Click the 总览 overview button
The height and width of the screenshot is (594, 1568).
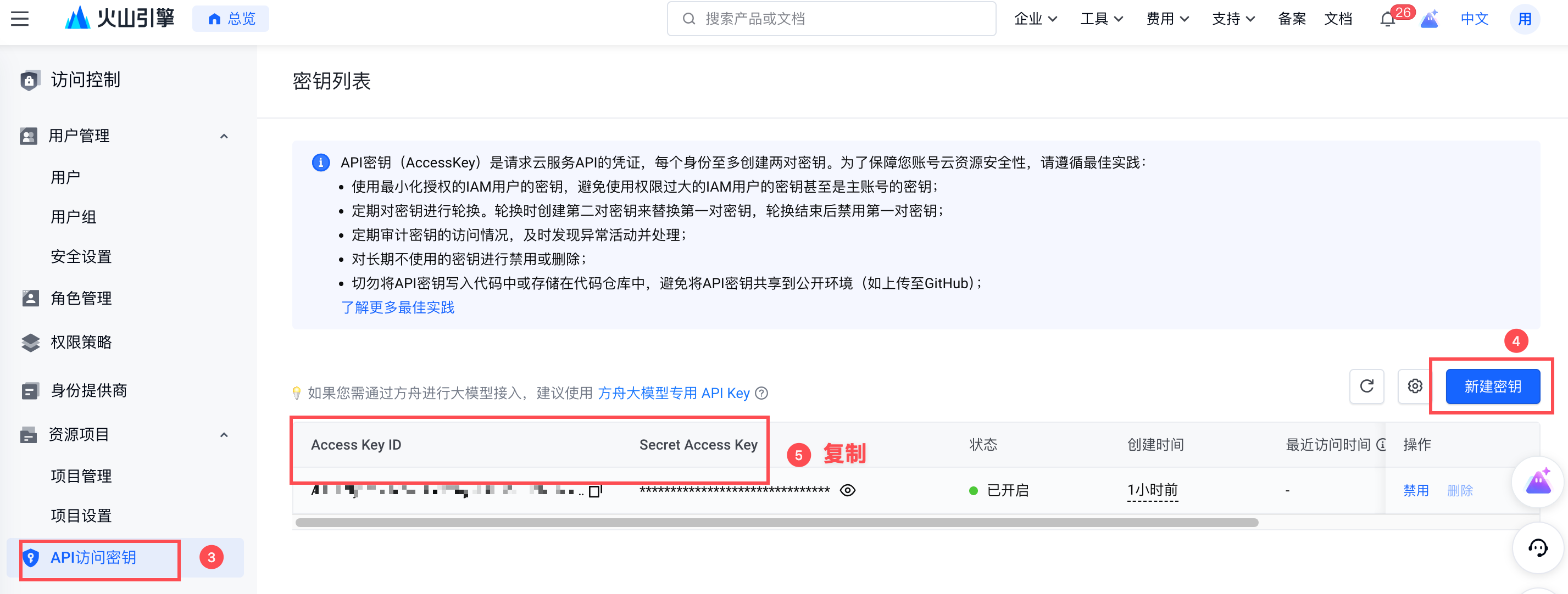coord(231,19)
